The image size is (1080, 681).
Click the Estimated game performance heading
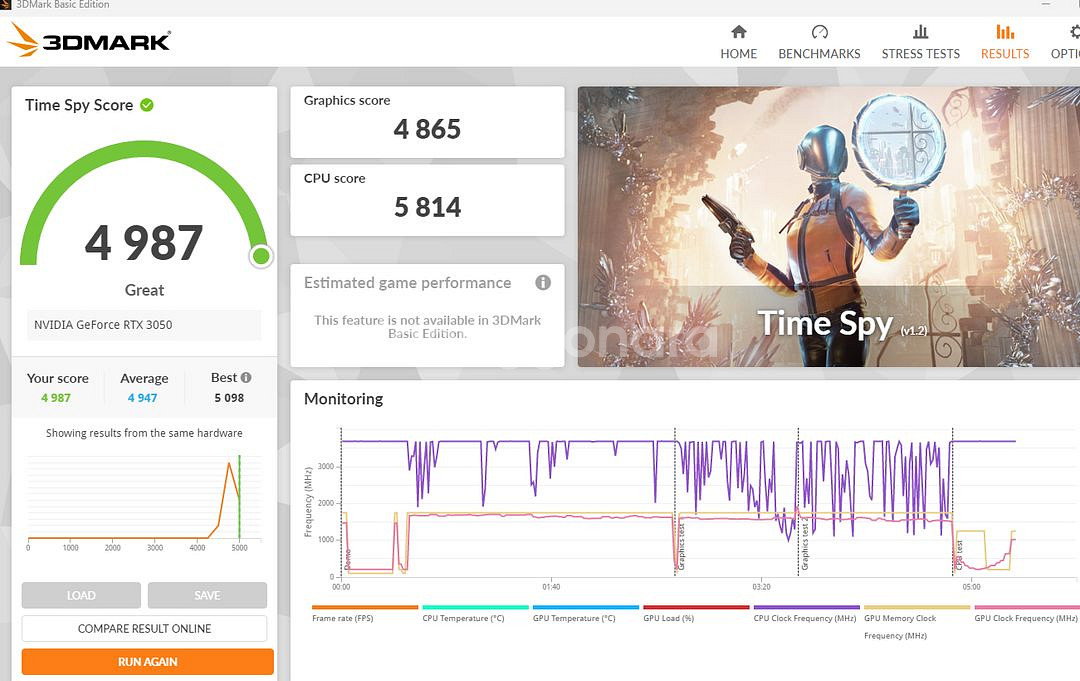coord(408,283)
